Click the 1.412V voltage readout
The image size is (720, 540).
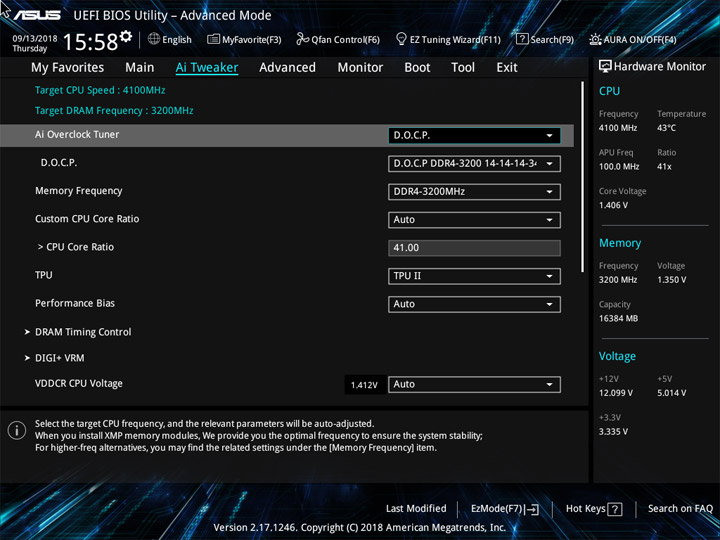[364, 385]
